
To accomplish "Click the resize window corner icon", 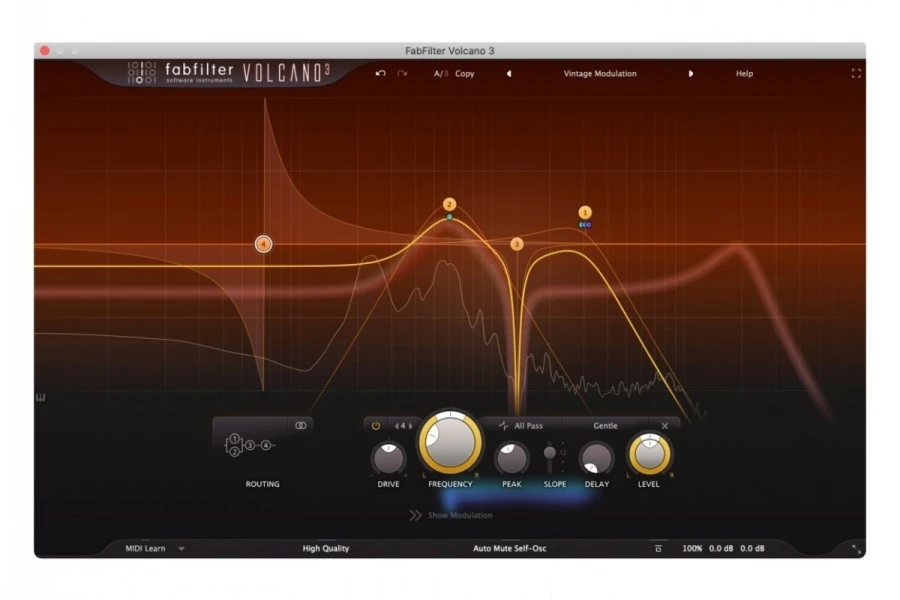I will click(x=856, y=549).
